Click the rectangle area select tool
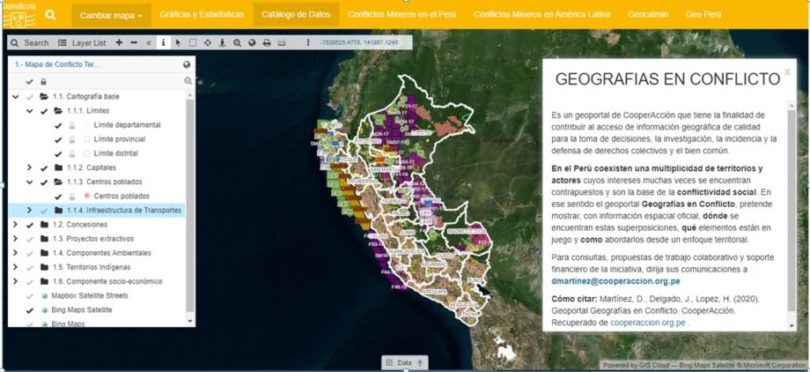 [193, 43]
